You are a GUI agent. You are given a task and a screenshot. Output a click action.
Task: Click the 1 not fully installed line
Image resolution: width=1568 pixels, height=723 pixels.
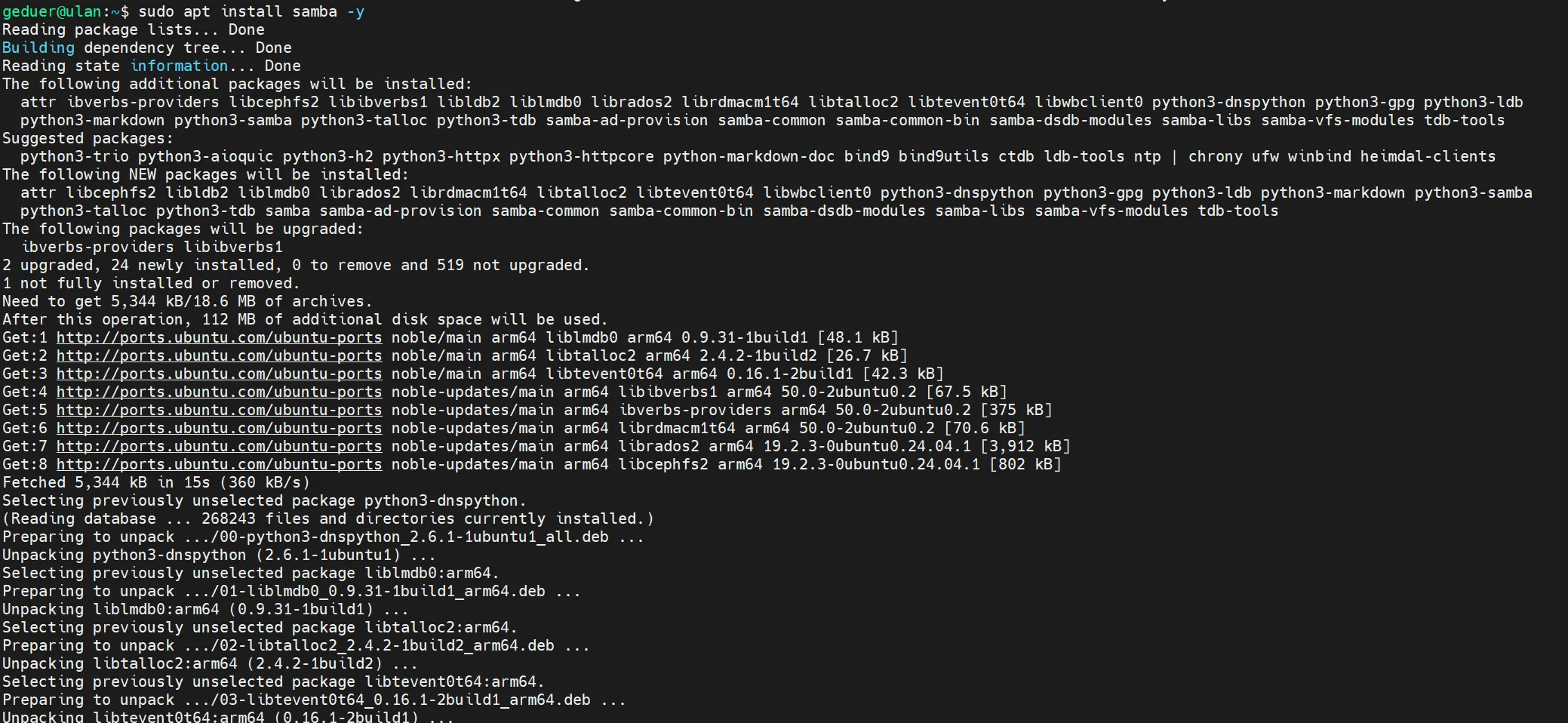pos(151,283)
